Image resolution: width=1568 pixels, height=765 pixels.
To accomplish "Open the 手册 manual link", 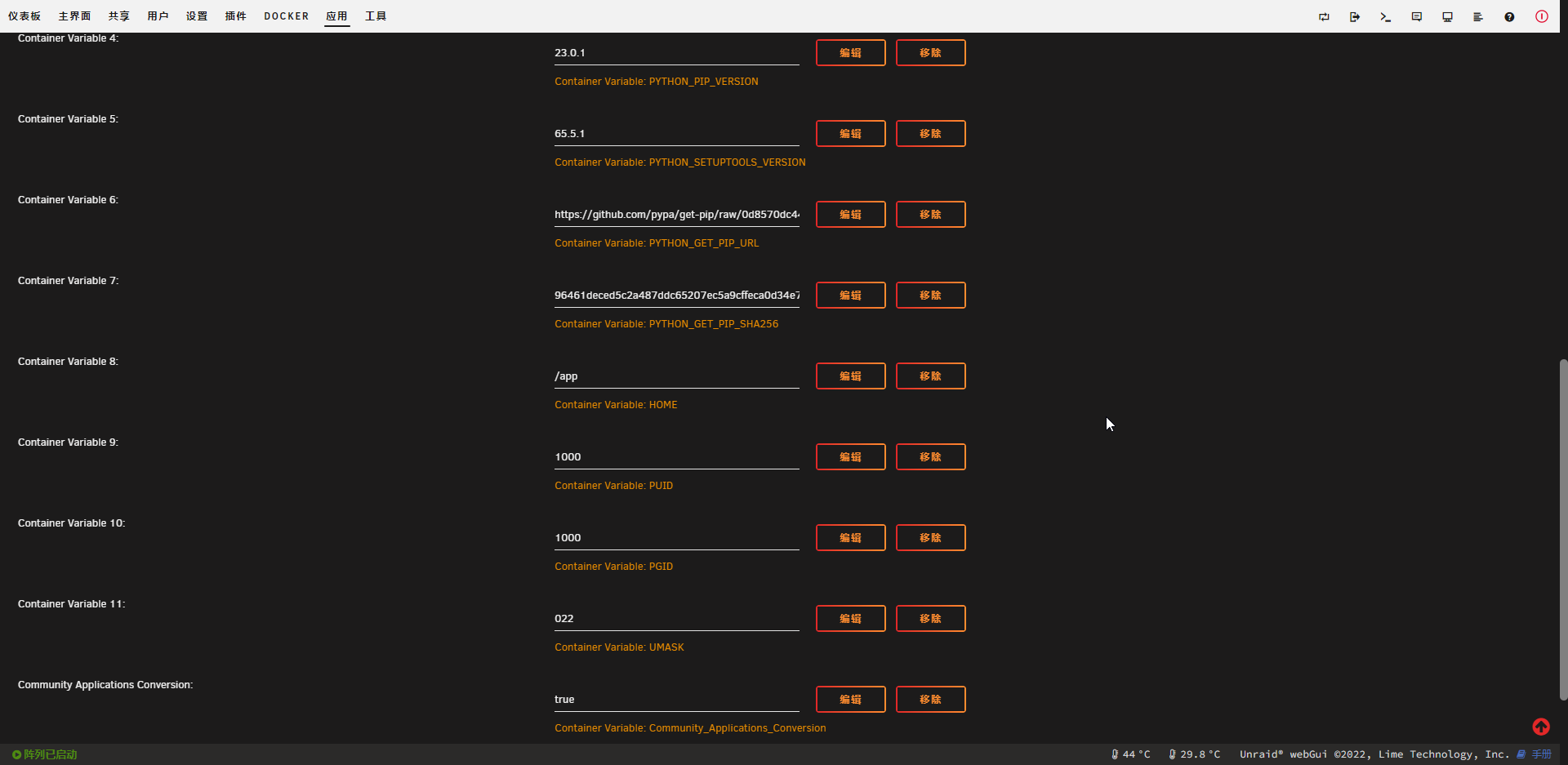I will [x=1541, y=754].
